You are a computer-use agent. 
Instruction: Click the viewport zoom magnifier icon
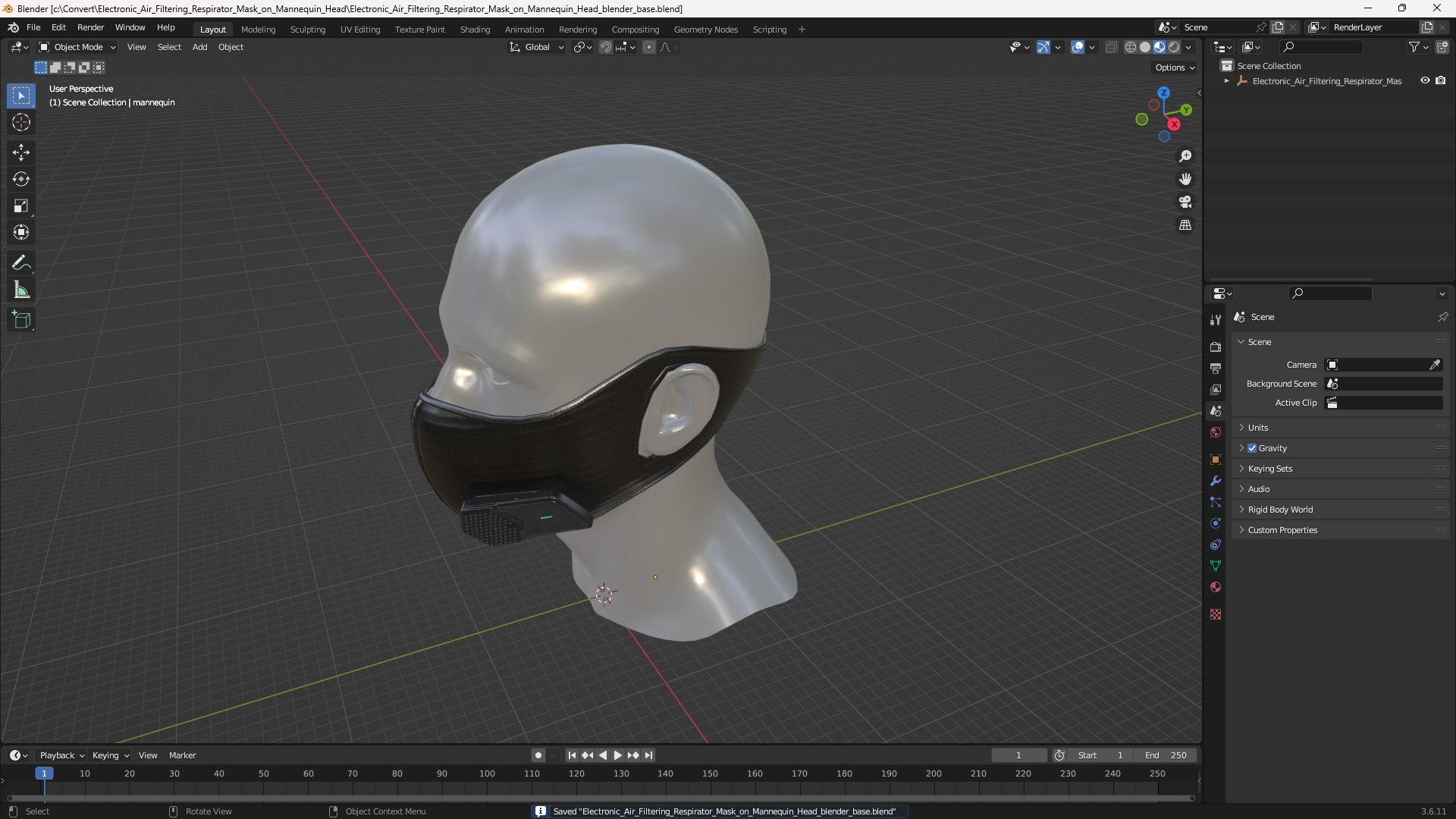tap(1185, 156)
